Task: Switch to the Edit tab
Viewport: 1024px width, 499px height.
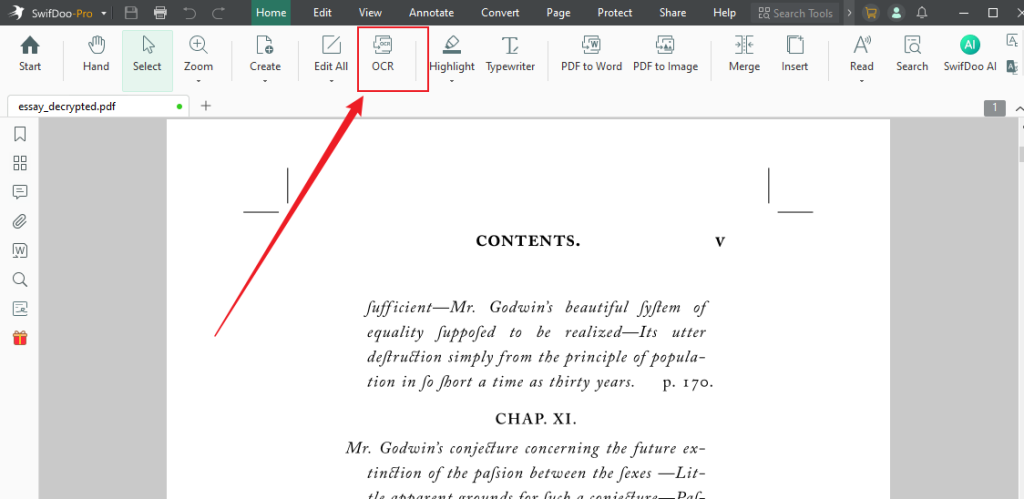Action: [x=322, y=12]
